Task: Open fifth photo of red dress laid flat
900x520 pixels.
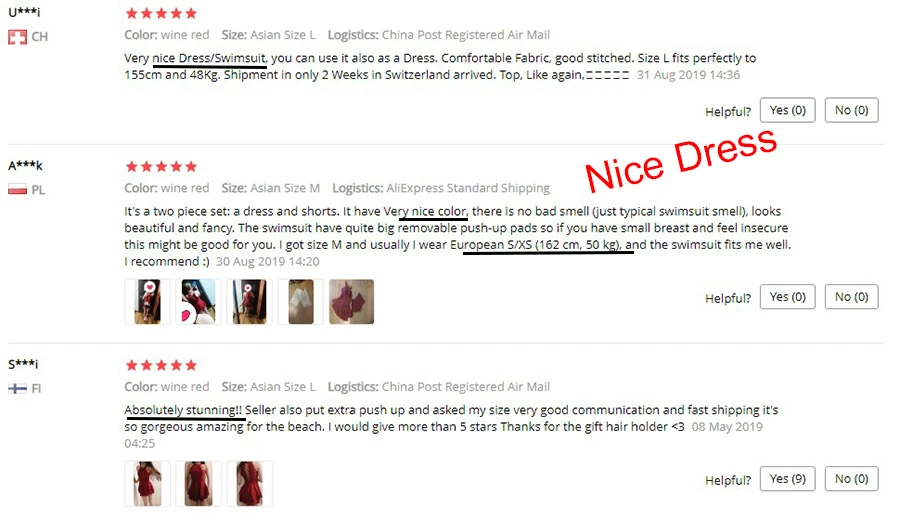Action: pos(351,302)
